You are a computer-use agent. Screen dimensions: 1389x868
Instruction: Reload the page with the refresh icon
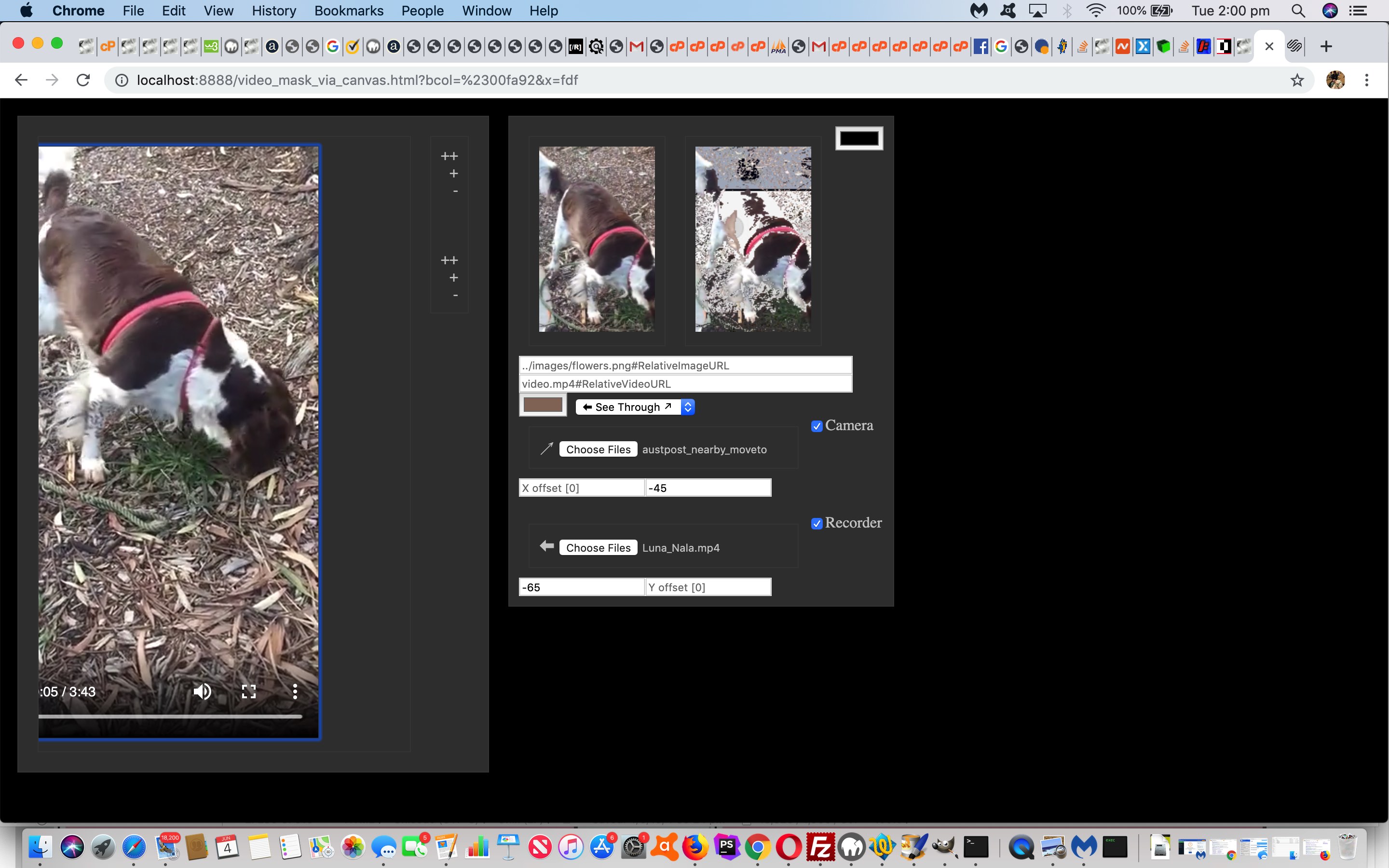(83, 81)
